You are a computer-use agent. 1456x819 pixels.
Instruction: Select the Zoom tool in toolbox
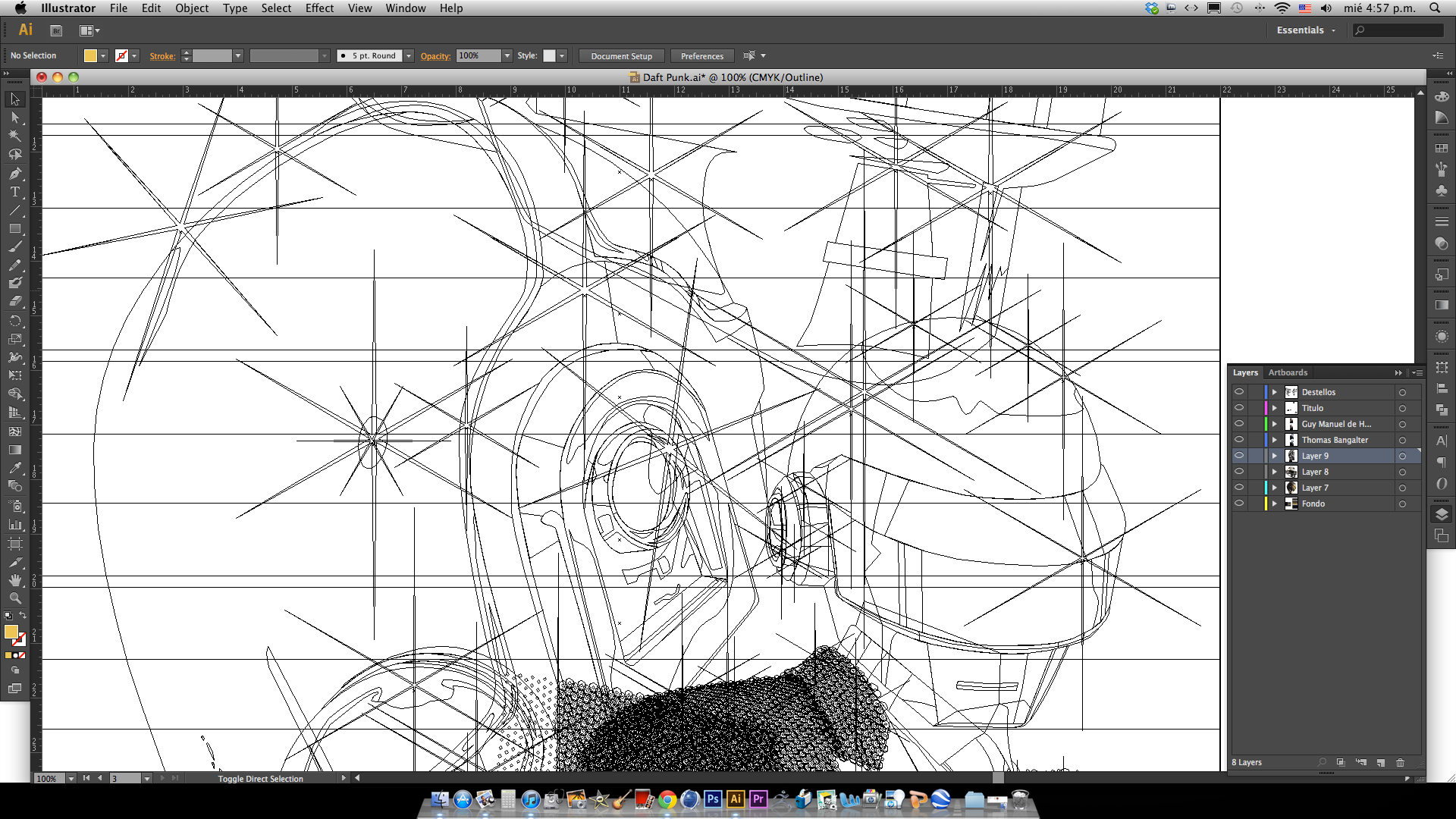click(x=14, y=598)
